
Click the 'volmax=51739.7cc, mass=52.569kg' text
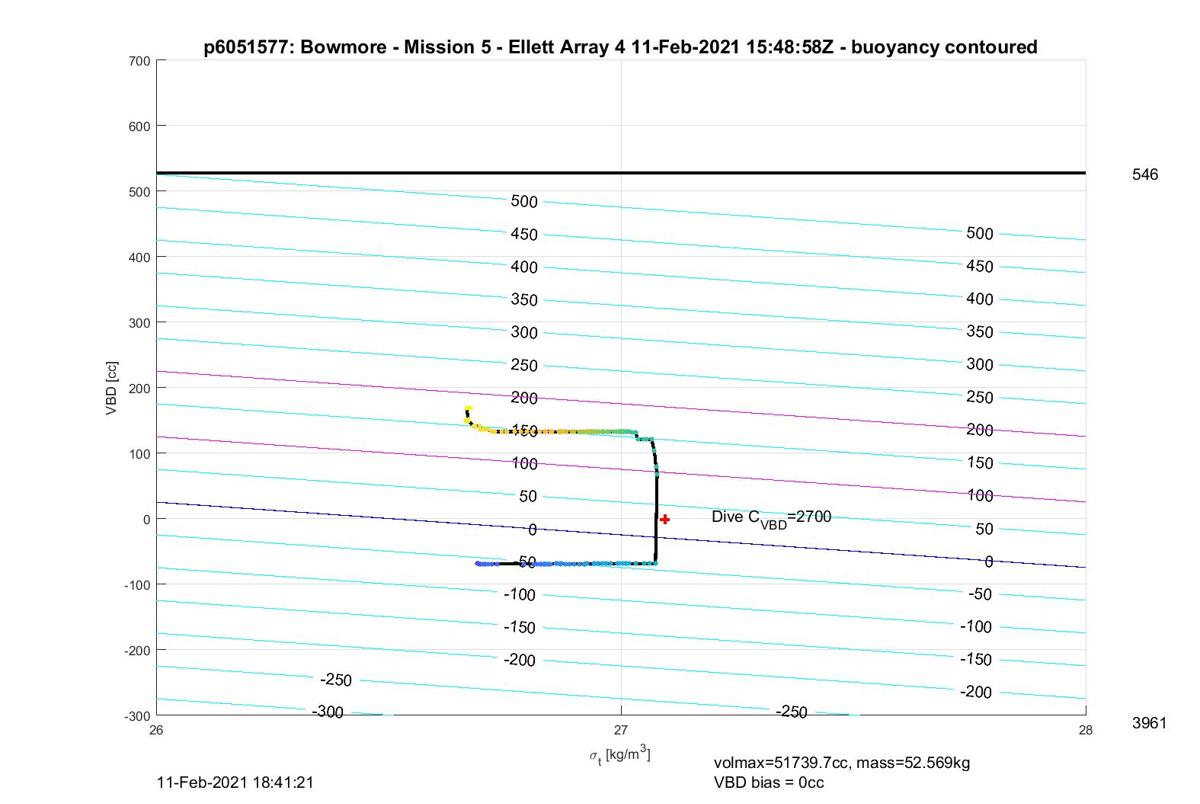click(x=842, y=763)
